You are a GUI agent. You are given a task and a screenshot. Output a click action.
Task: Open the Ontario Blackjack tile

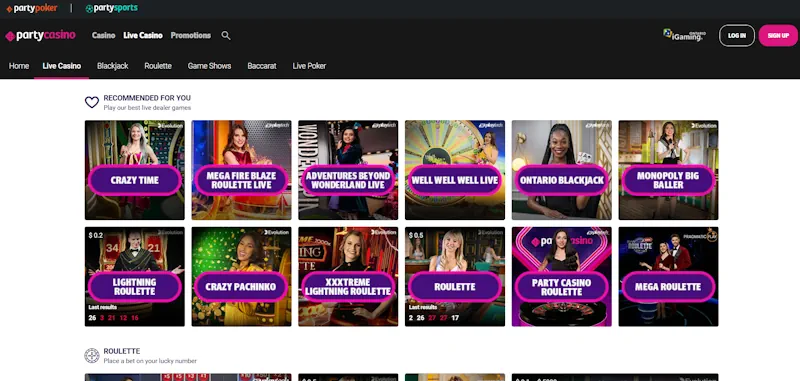pos(562,170)
